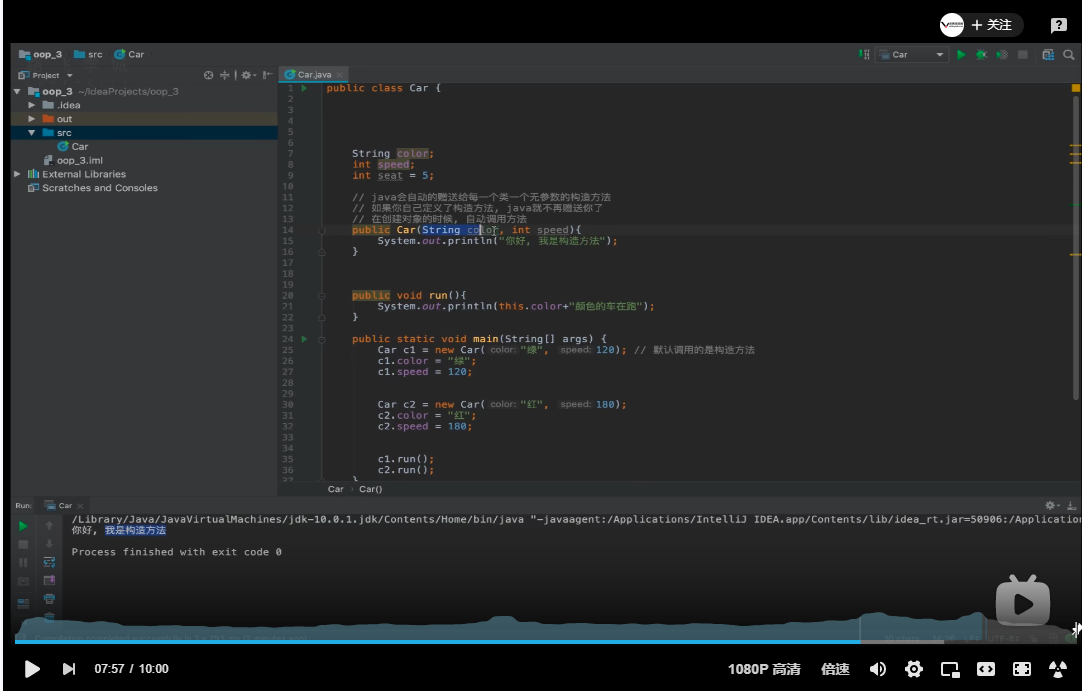Click the Debug bug icon in toolbar

point(981,55)
